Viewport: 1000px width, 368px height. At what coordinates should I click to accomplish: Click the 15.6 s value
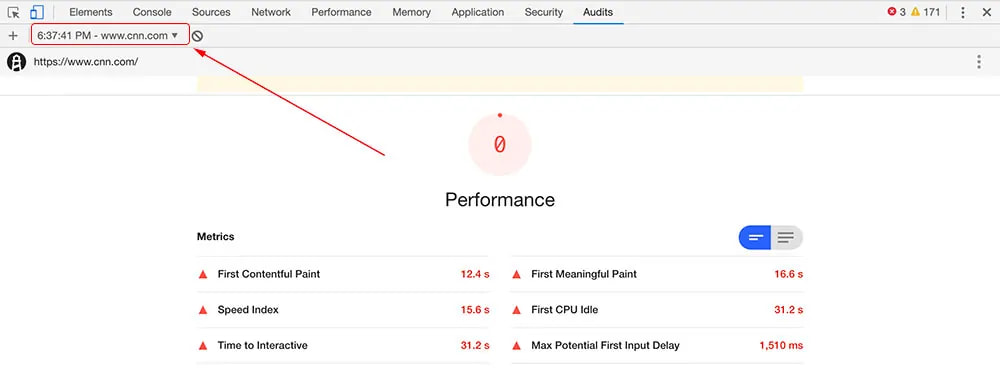pyautogui.click(x=475, y=310)
